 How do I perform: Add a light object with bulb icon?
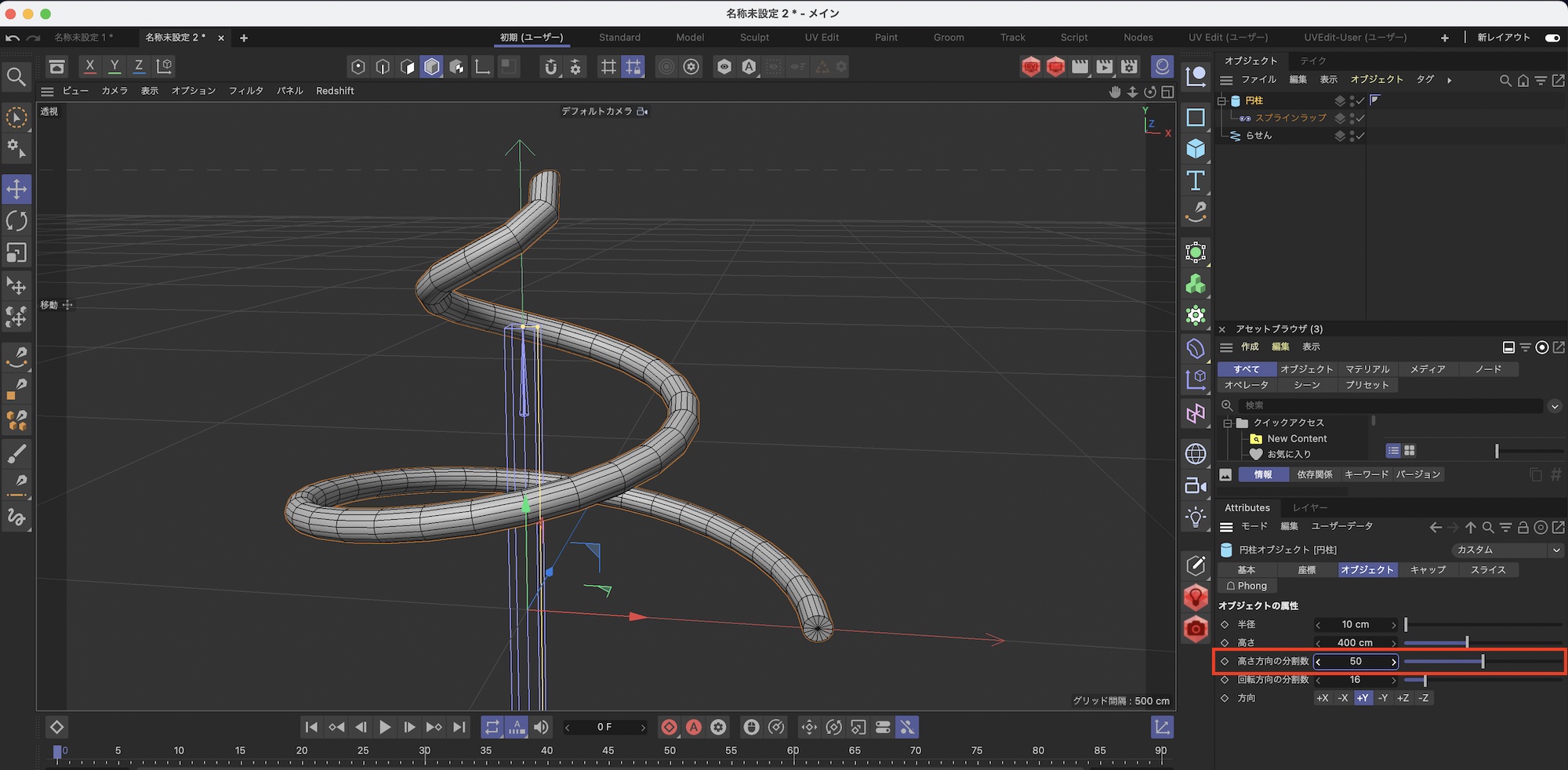pos(1195,518)
